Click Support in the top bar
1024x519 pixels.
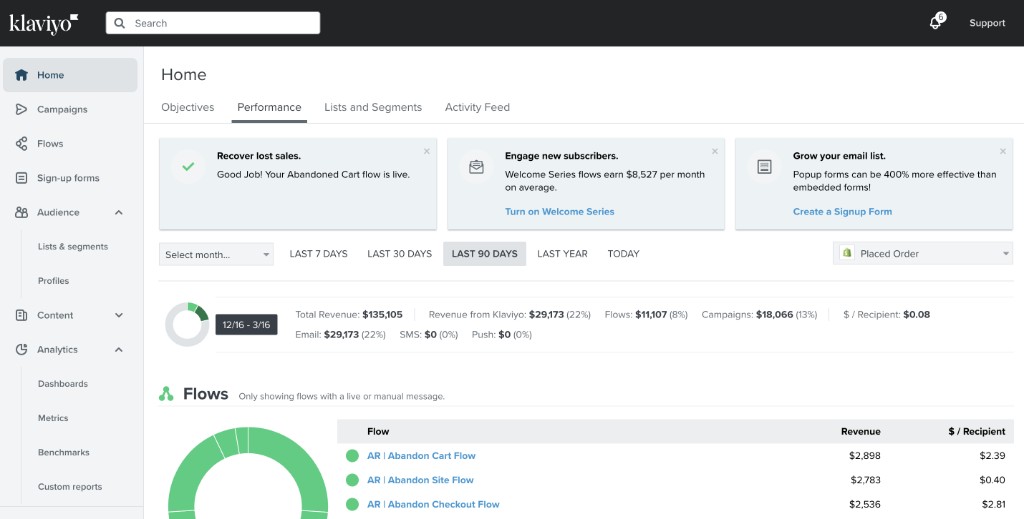coord(987,23)
